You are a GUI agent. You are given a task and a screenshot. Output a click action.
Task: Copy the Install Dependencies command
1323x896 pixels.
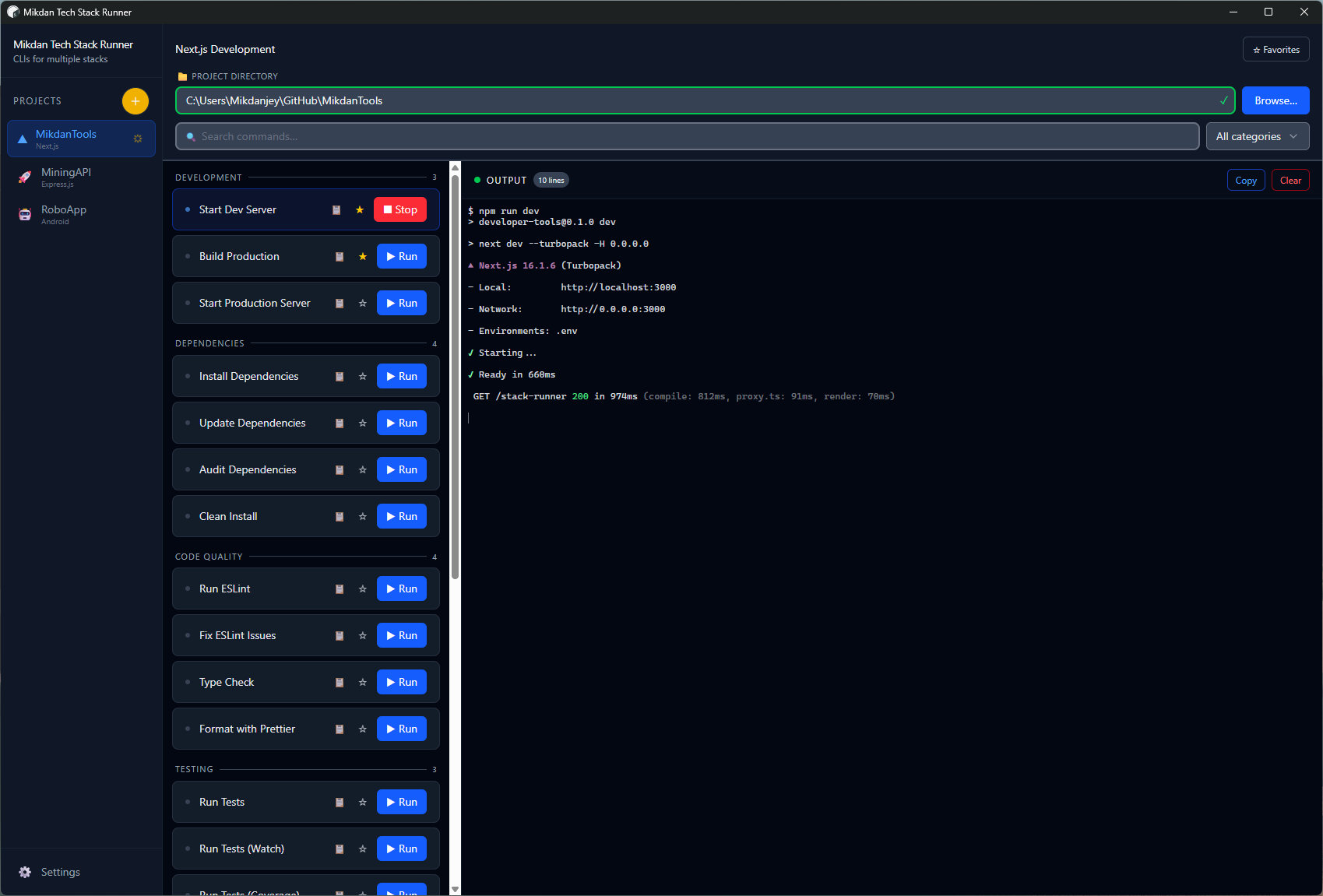(x=340, y=377)
